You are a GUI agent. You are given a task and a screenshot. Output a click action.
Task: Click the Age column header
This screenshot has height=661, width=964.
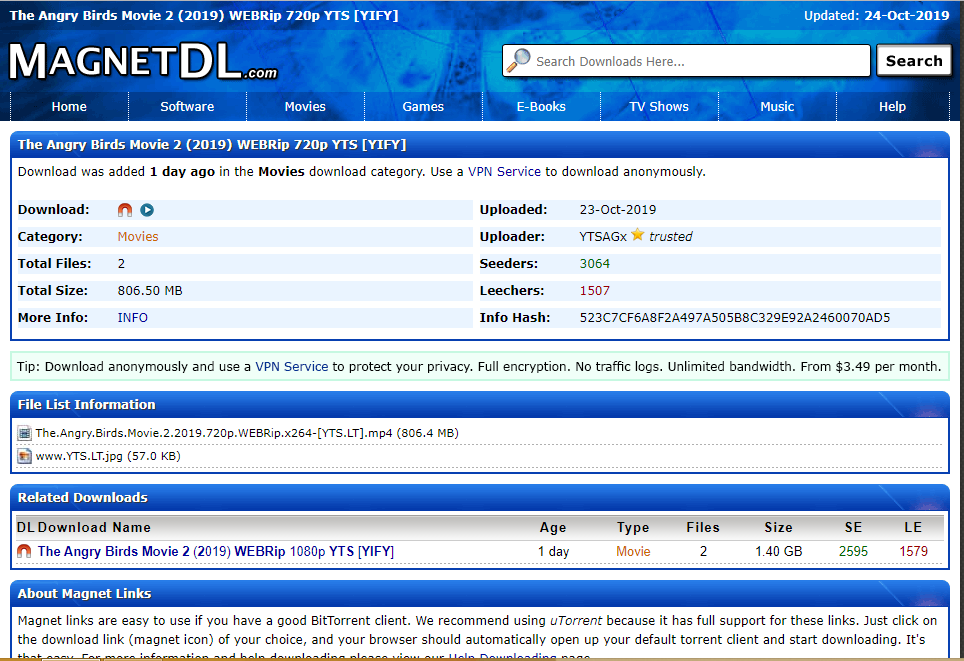(x=553, y=528)
